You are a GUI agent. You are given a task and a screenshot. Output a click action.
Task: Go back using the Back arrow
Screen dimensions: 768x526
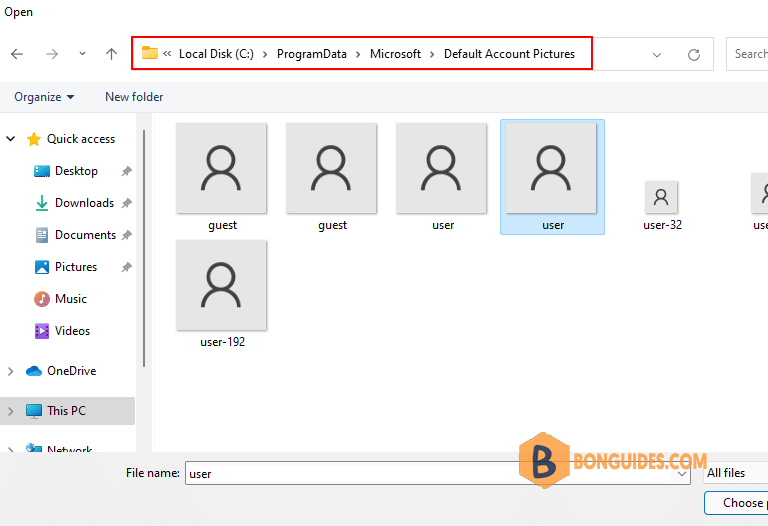(x=17, y=54)
